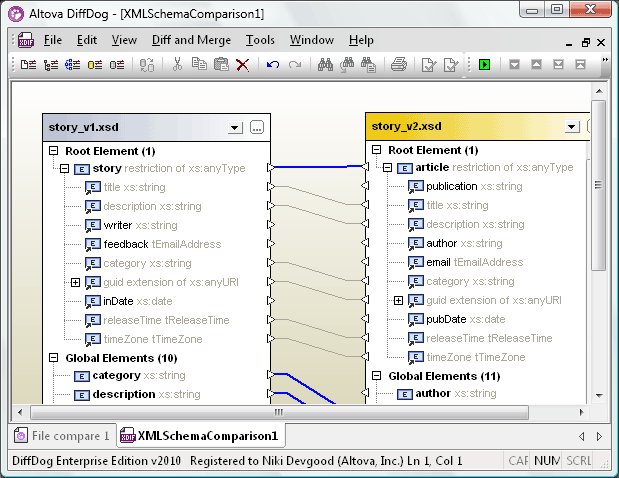Expand guid element in story_v1.xsd
This screenshot has width=619, height=478.
[x=75, y=282]
